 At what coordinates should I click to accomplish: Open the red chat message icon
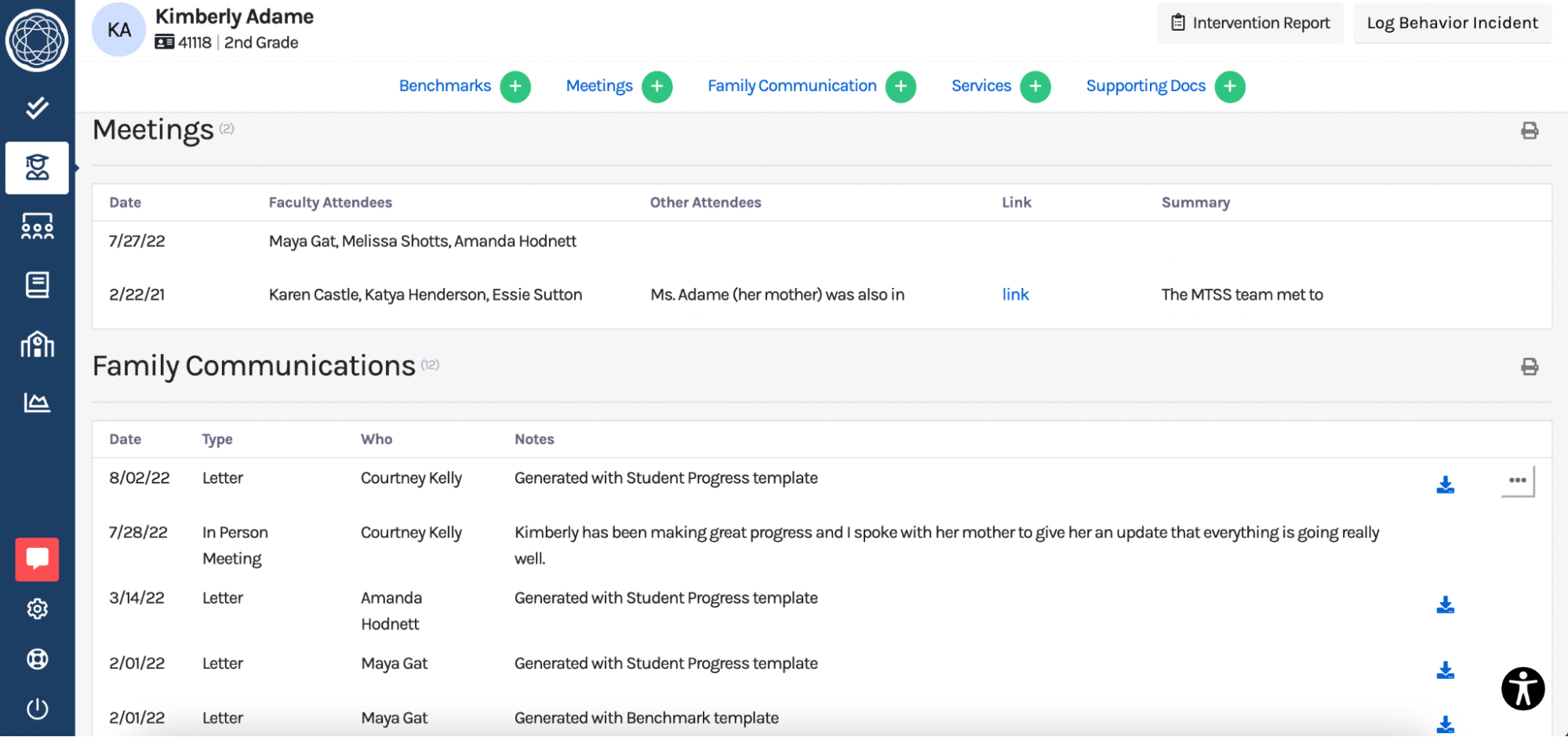tap(37, 559)
